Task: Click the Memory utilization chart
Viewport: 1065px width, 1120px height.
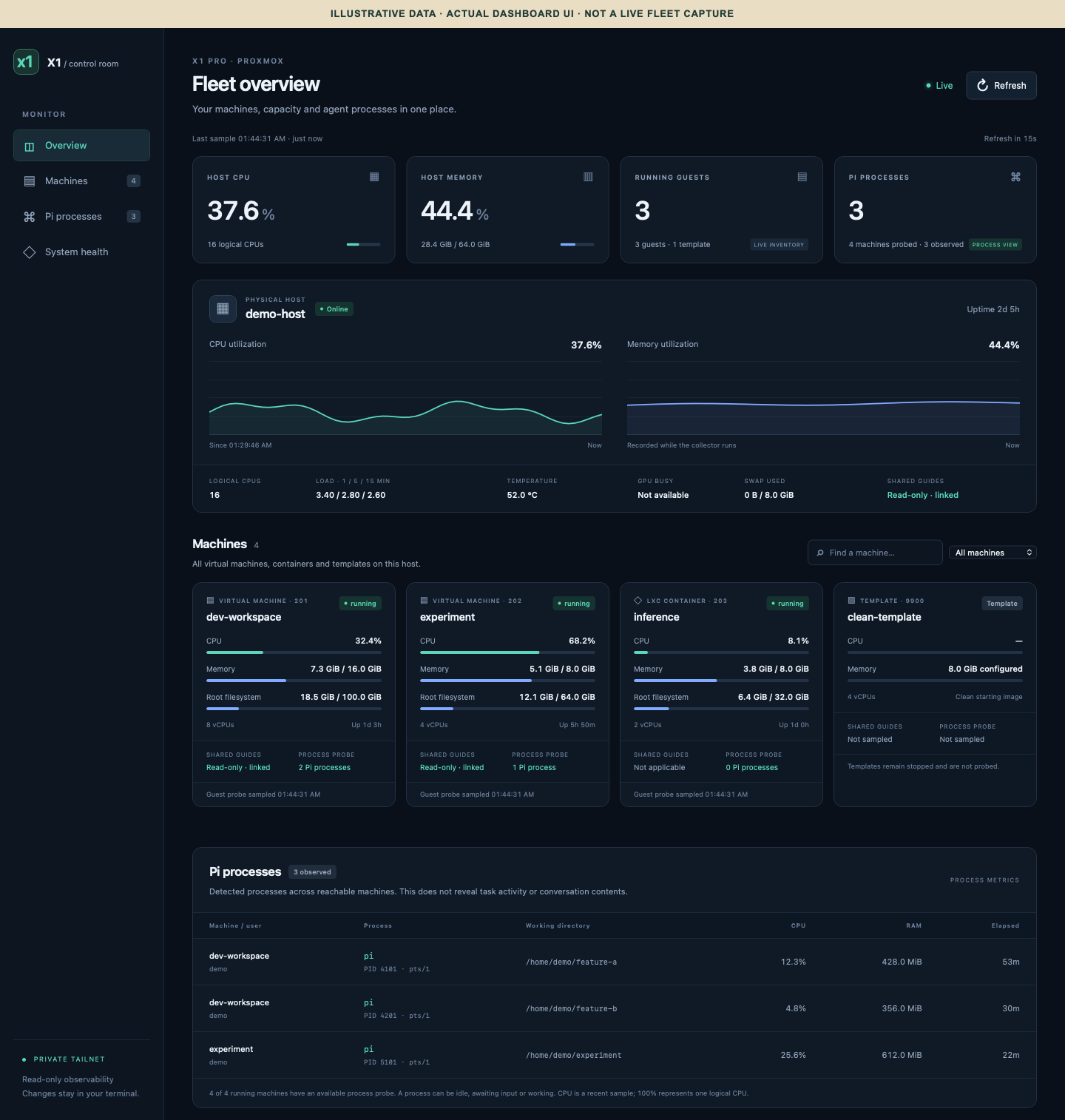Action: point(823,398)
